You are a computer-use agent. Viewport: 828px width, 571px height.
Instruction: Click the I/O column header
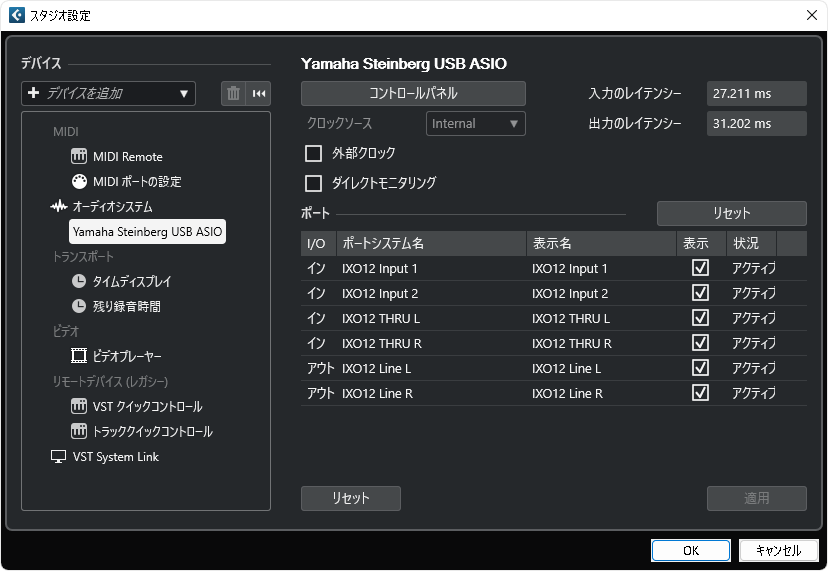318,244
